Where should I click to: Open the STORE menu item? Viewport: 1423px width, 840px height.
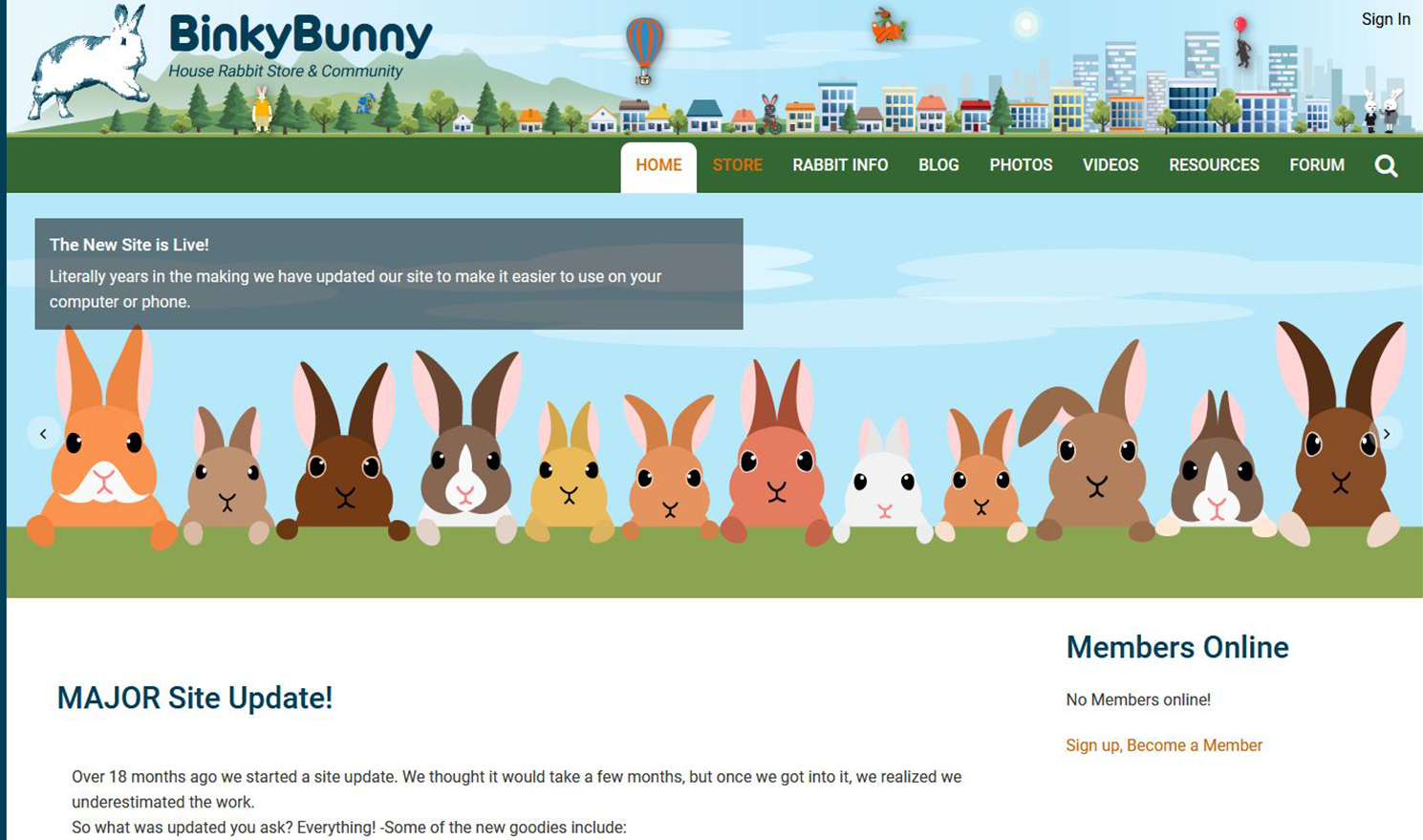pyautogui.click(x=737, y=165)
